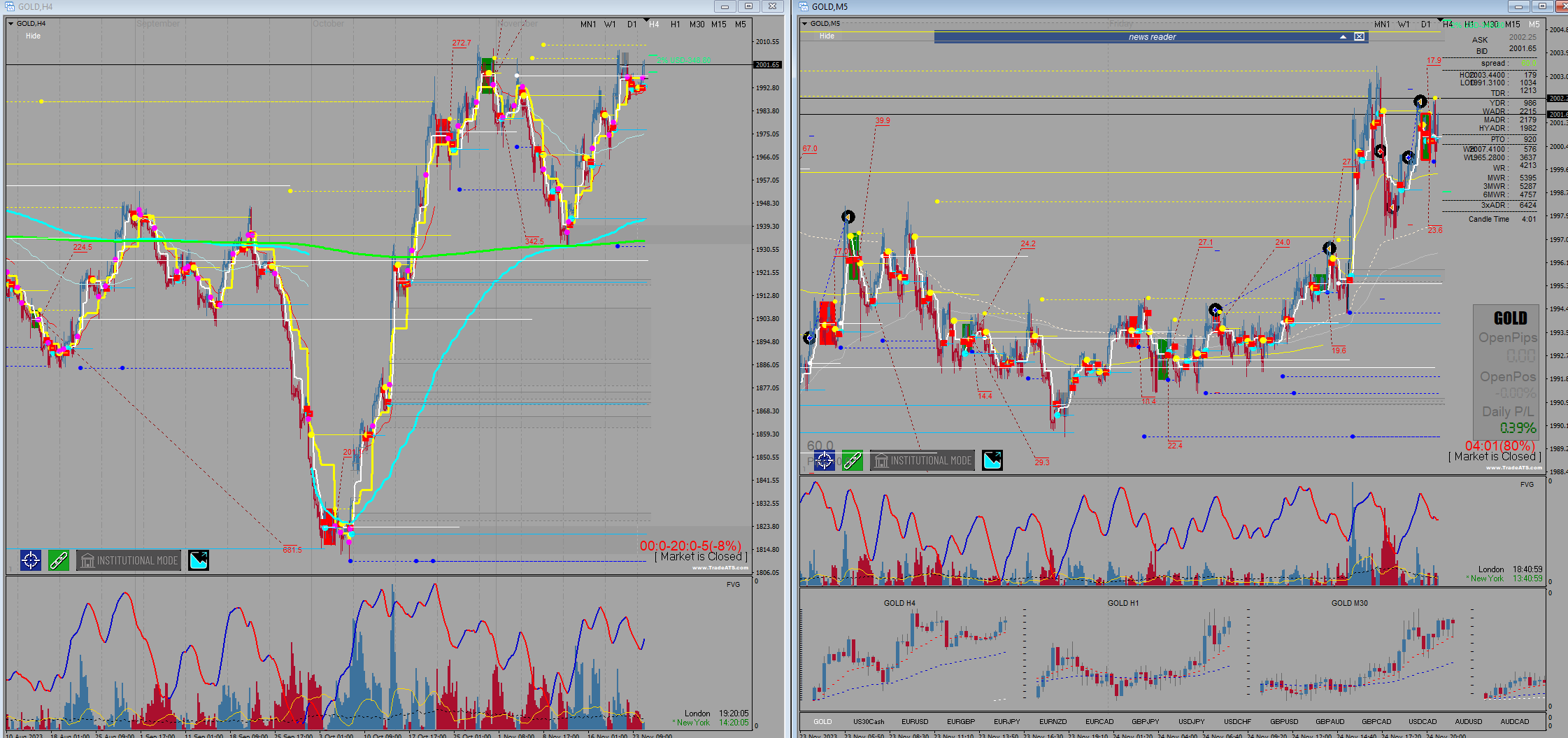Close the news reader panel
1568x738 pixels.
(1359, 36)
